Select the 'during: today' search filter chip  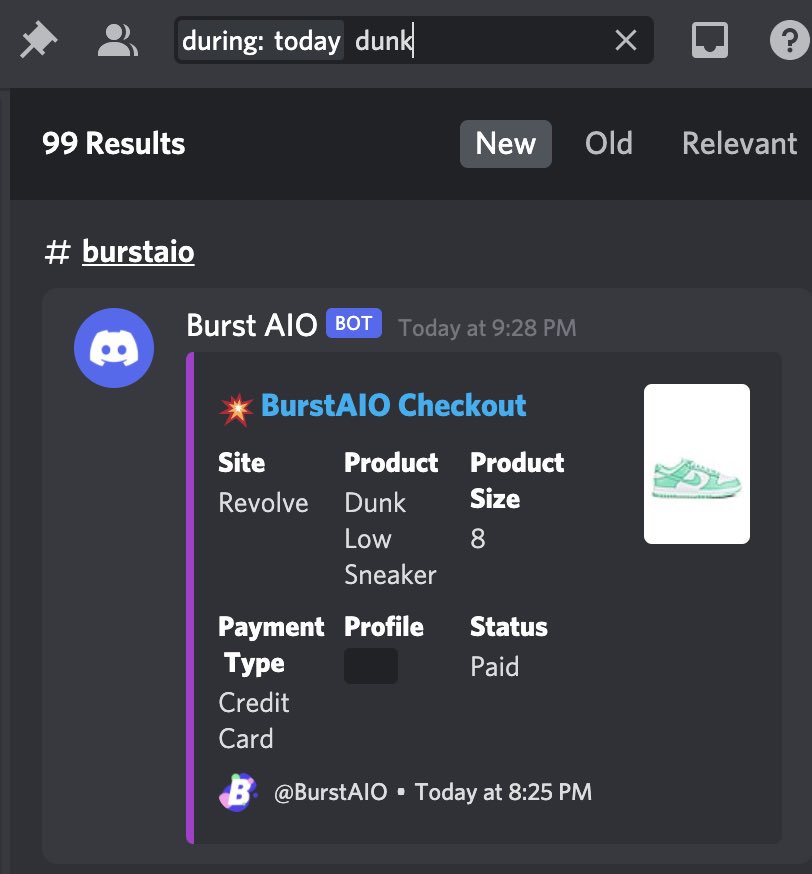coord(261,41)
